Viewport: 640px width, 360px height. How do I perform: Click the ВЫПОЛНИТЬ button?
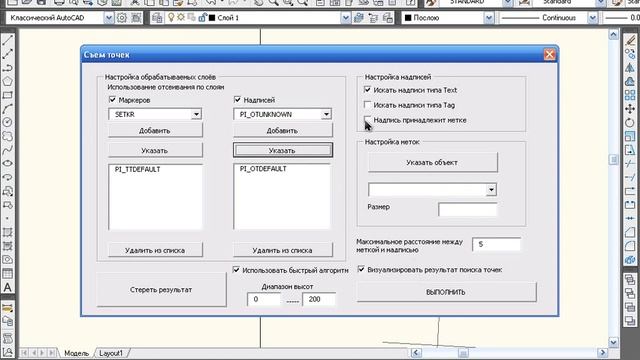(x=446, y=292)
